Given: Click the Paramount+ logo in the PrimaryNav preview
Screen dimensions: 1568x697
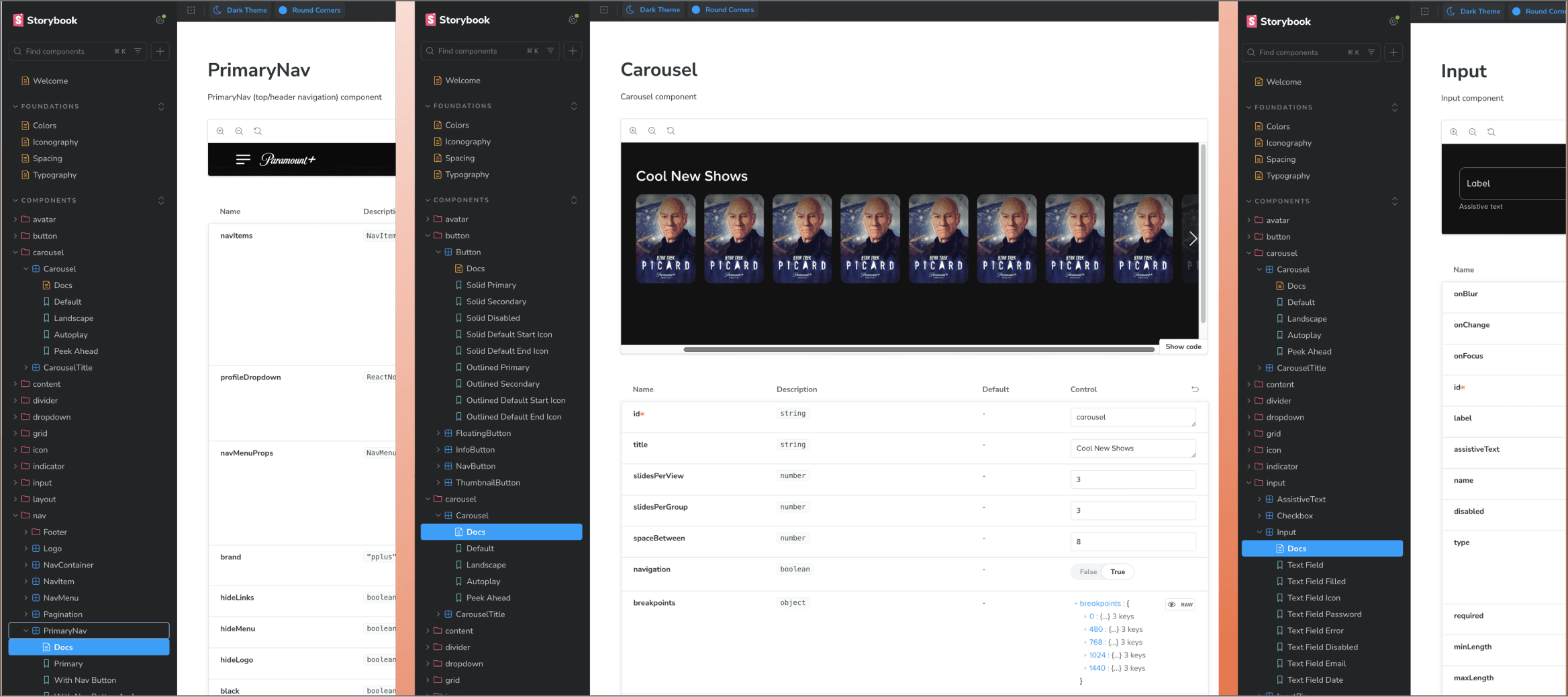Looking at the screenshot, I should click(x=287, y=160).
